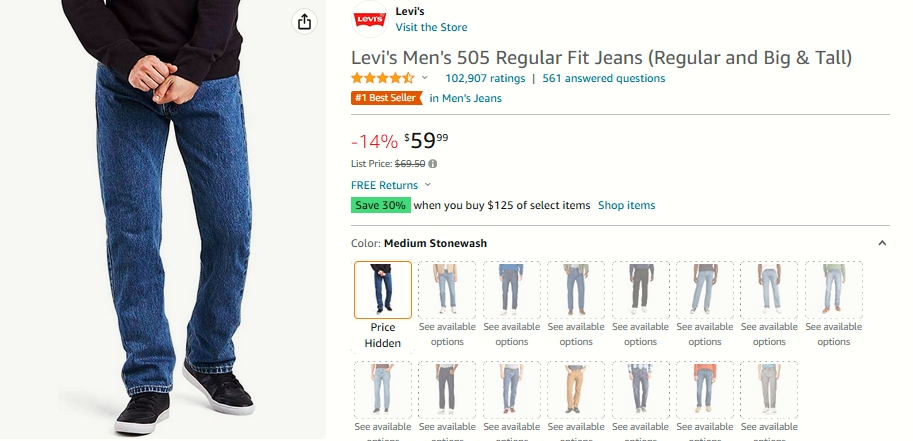
Task: Click the #1 Best Seller badge
Action: (387, 98)
